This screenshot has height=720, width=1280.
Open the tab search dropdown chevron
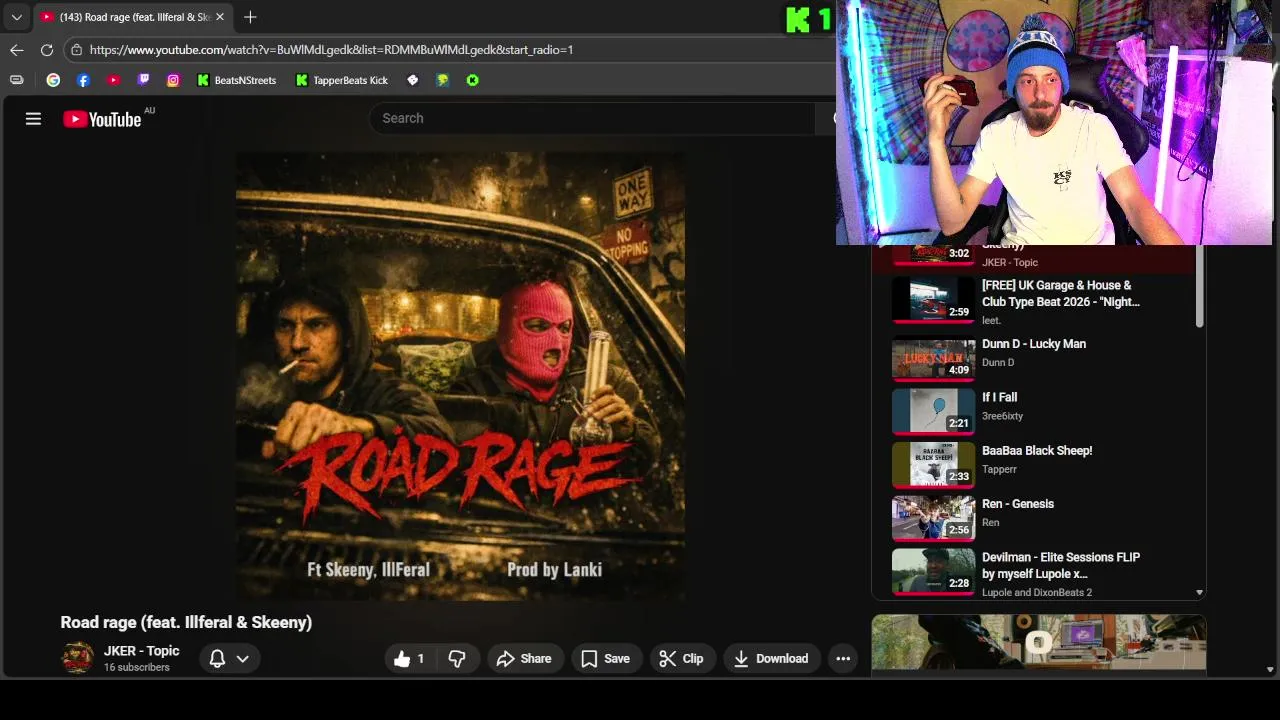click(x=17, y=17)
